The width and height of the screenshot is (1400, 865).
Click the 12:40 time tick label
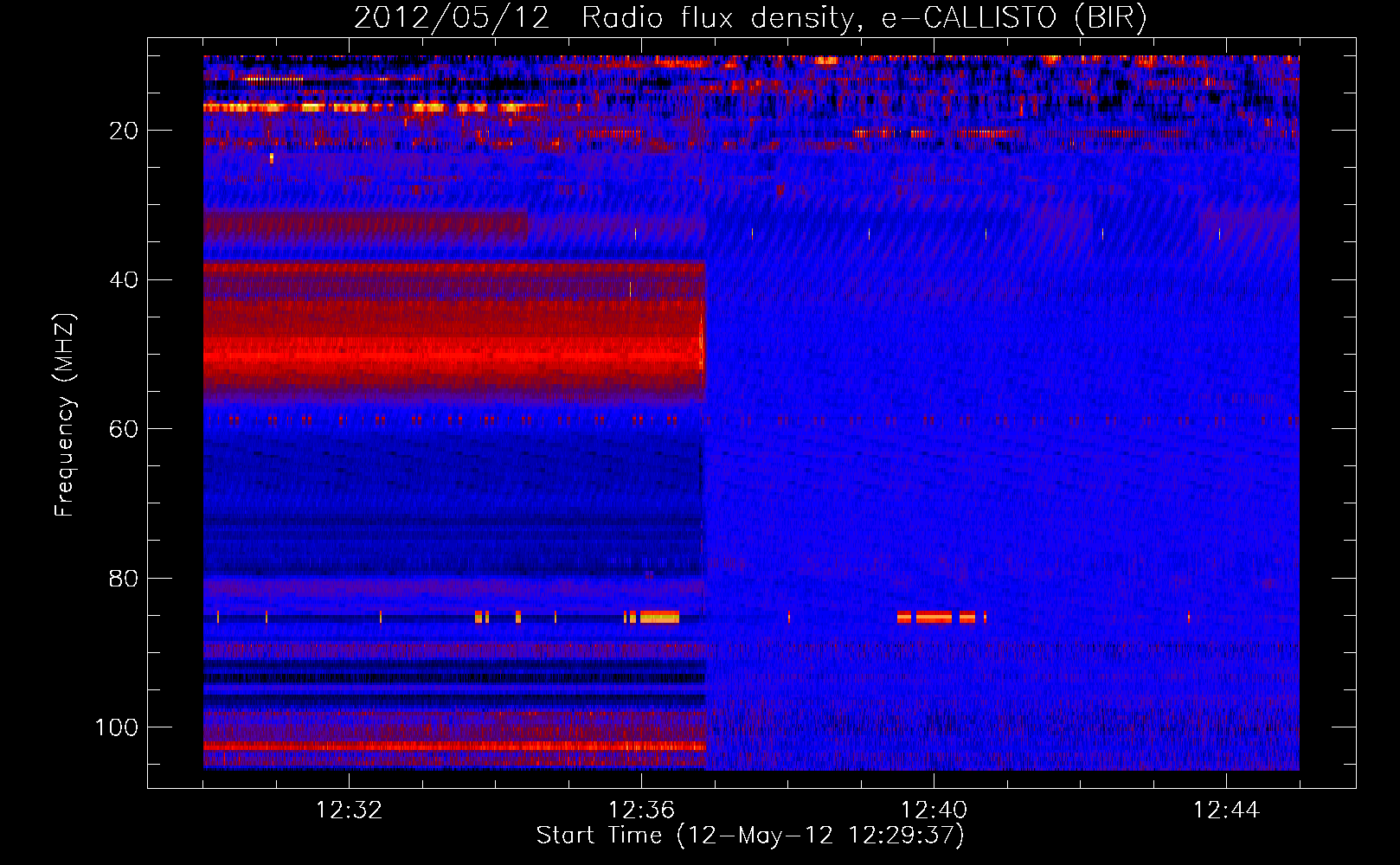coord(934,810)
